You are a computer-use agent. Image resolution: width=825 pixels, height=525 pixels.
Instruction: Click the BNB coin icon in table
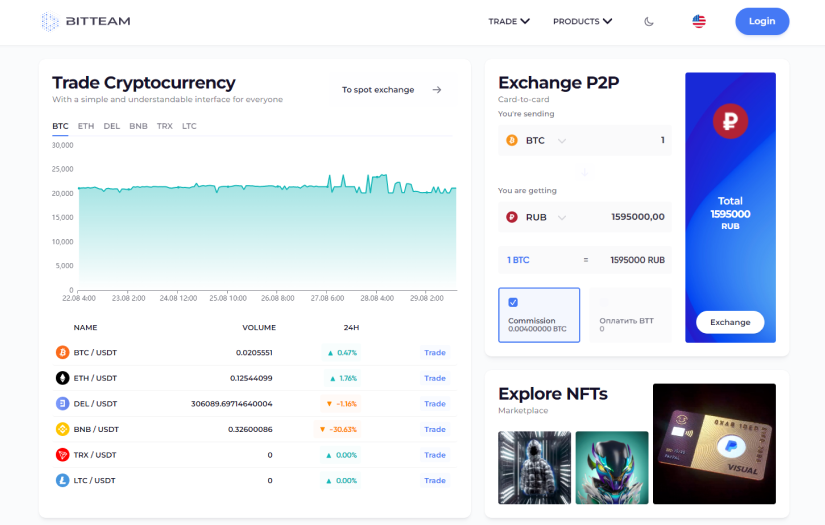tap(63, 429)
